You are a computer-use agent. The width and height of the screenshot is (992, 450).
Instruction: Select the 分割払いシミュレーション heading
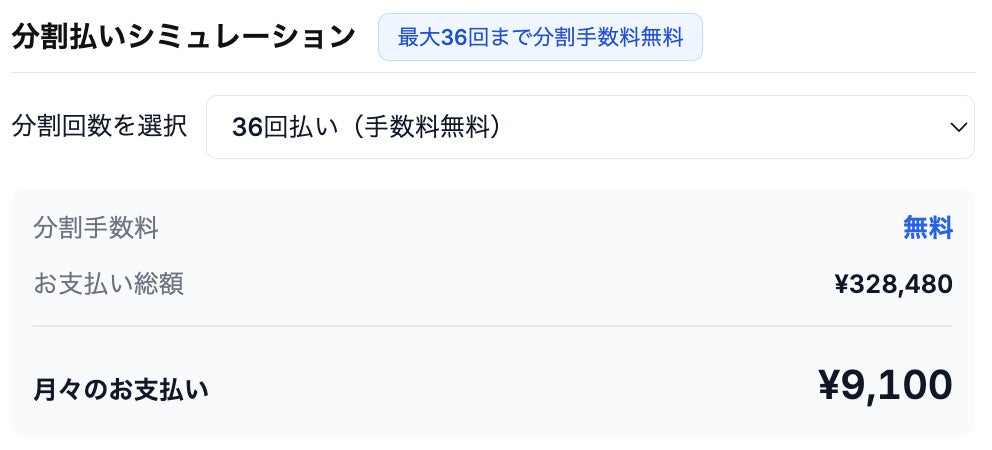(183, 37)
